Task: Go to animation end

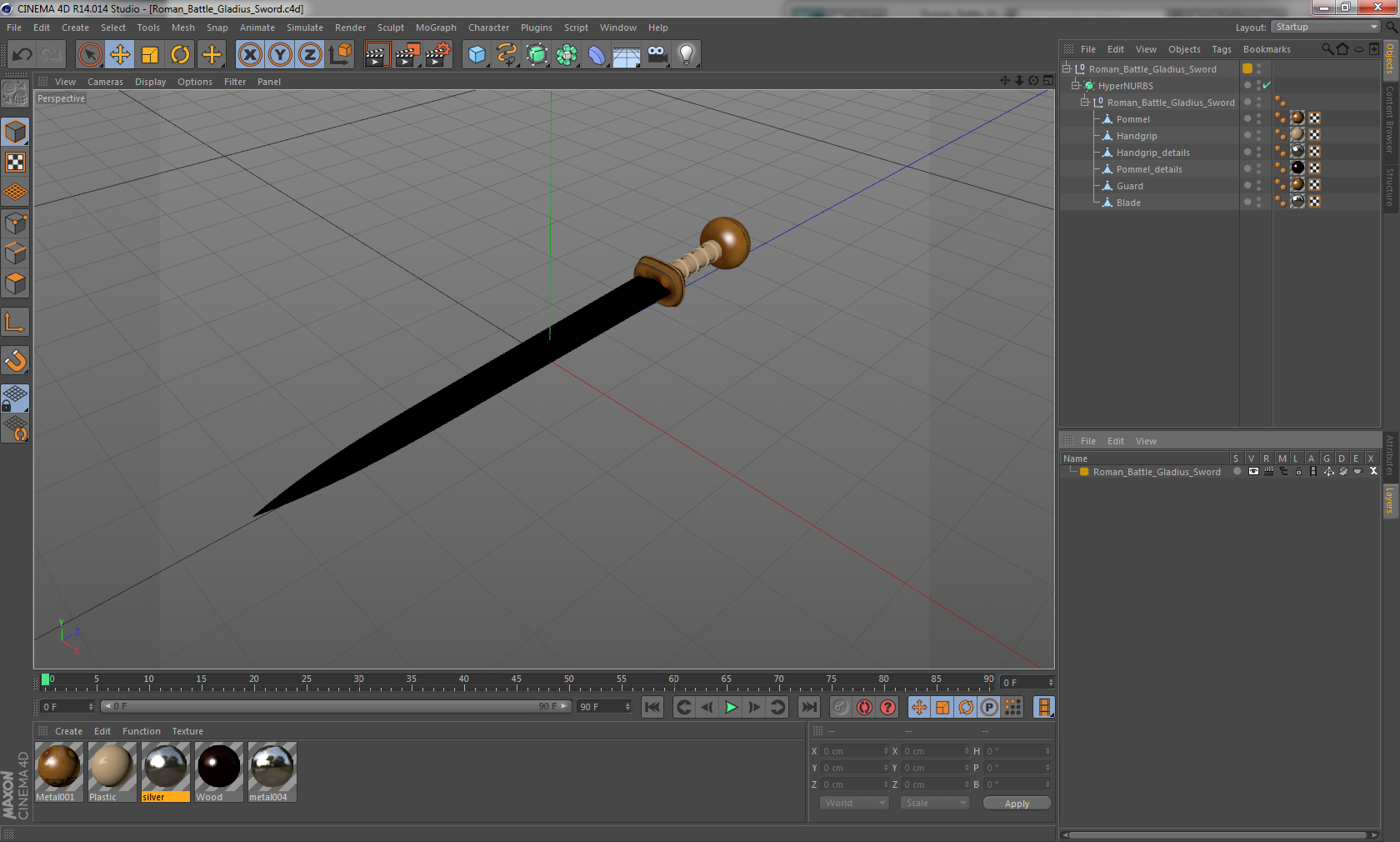Action: click(x=808, y=707)
